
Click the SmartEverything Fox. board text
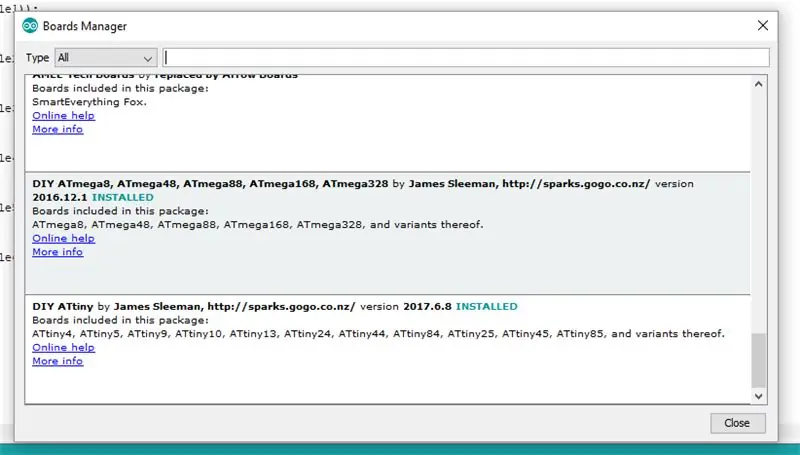pyautogui.click(x=89, y=102)
